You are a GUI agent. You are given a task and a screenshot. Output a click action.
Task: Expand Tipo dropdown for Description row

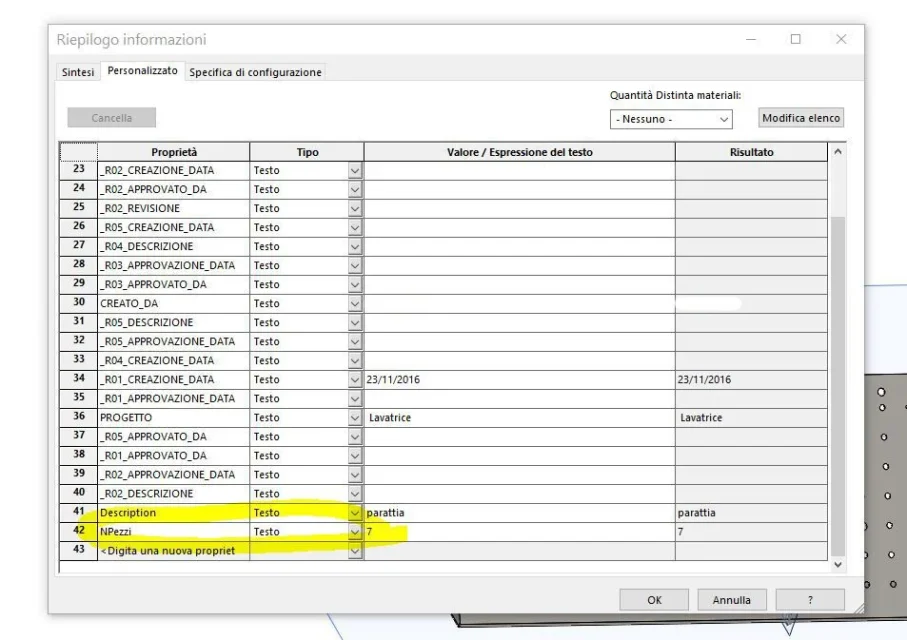(354, 513)
